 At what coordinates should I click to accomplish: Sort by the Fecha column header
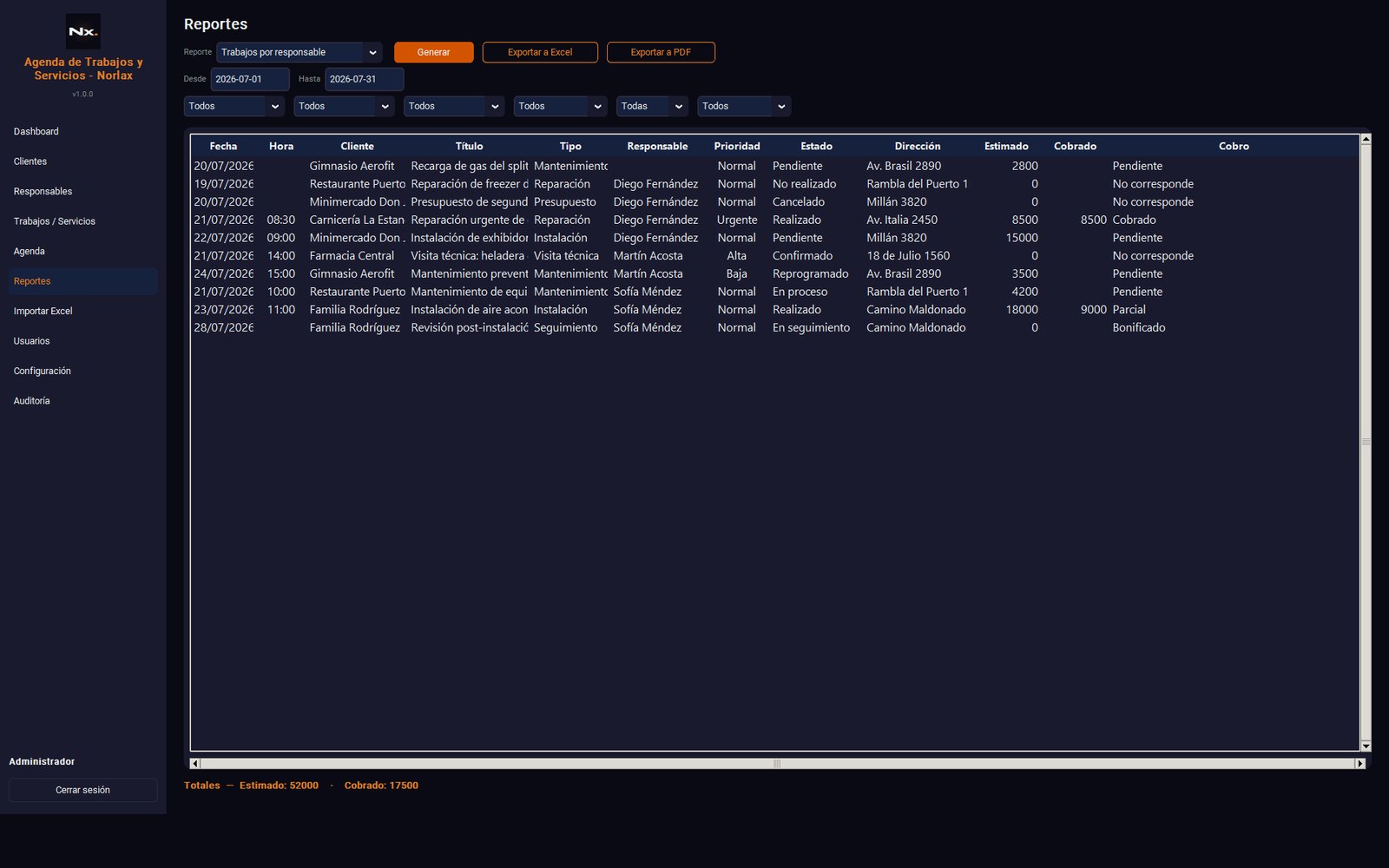tap(223, 146)
